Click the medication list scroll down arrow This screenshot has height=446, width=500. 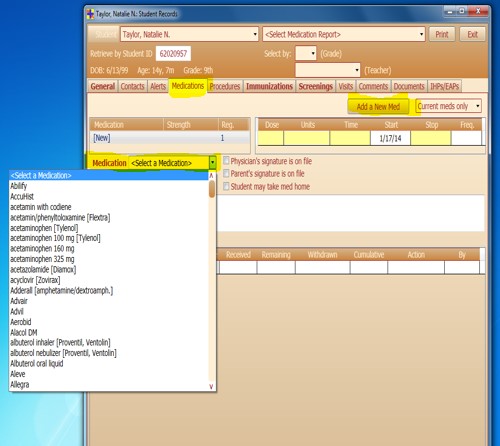coord(211,386)
